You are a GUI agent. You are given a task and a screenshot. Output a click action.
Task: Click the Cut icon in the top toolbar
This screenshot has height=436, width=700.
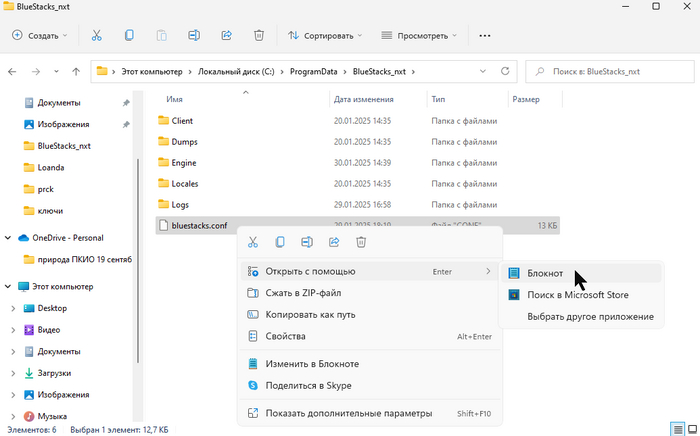96,36
